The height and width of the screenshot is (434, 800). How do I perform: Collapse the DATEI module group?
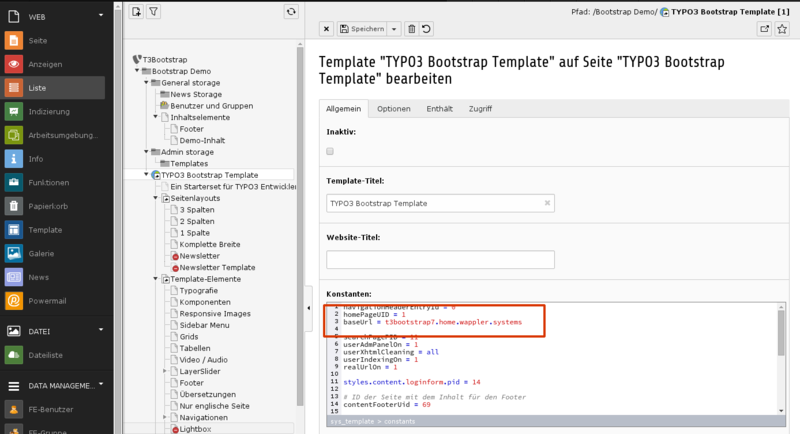[101, 330]
